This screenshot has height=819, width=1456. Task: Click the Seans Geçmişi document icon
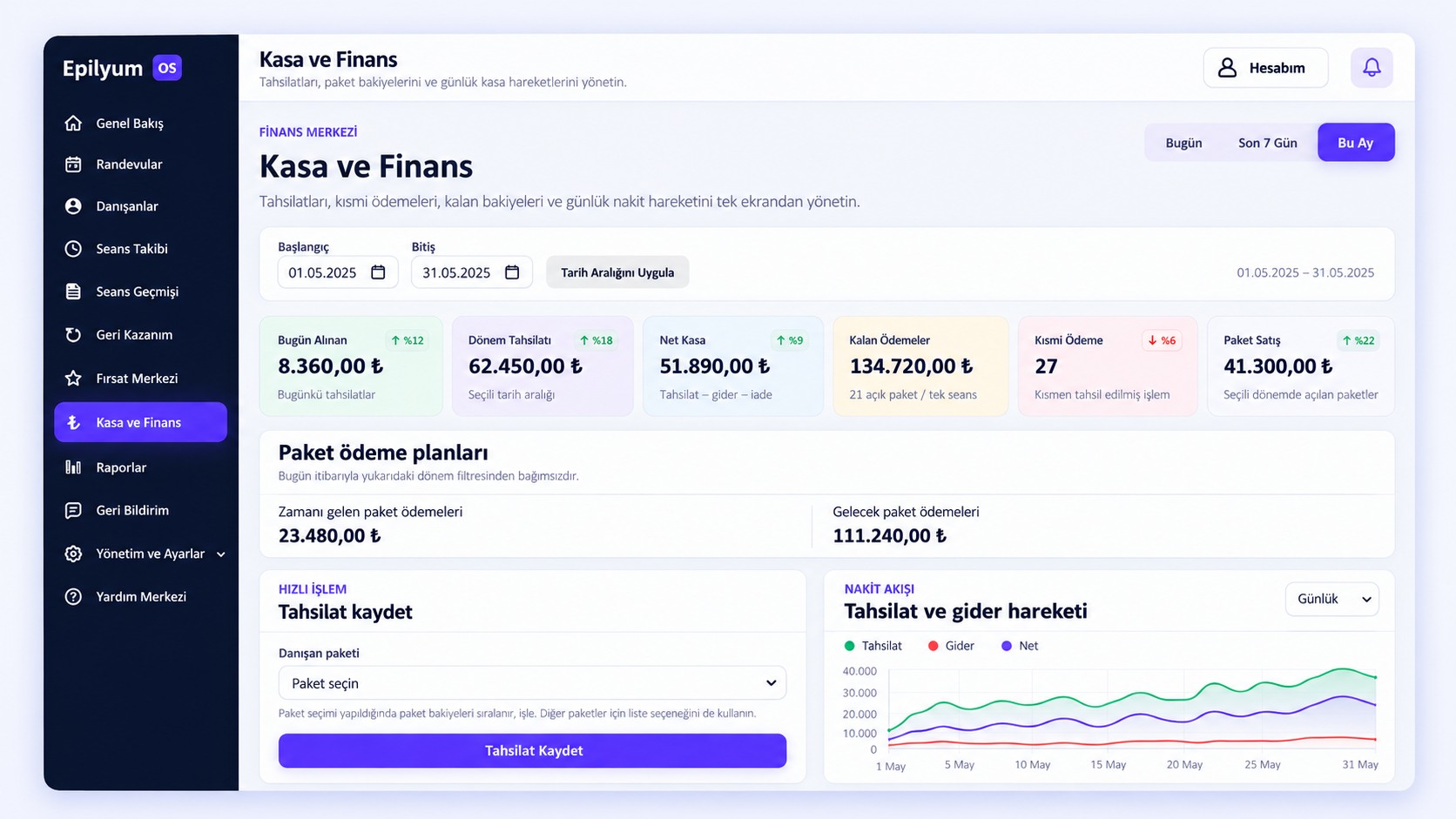point(73,292)
